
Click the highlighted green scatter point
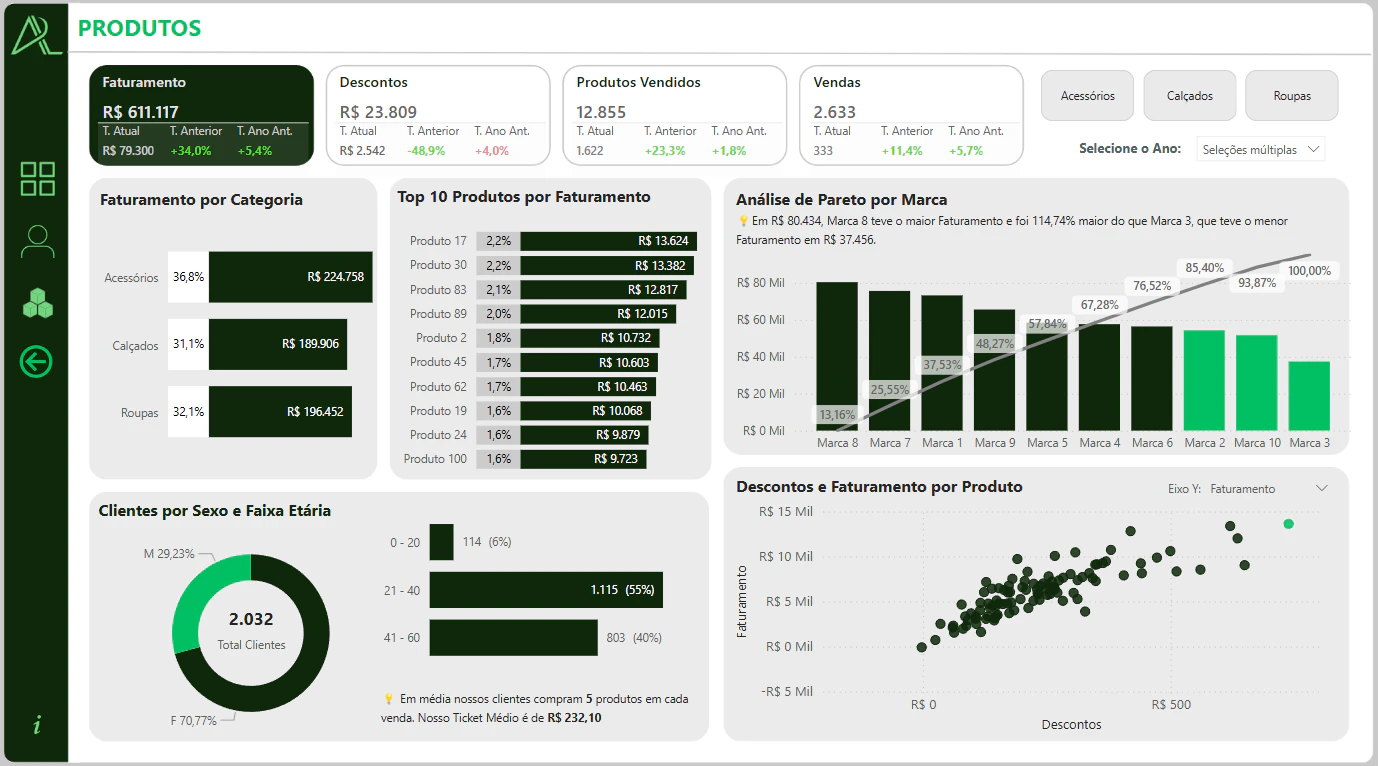(x=1288, y=524)
